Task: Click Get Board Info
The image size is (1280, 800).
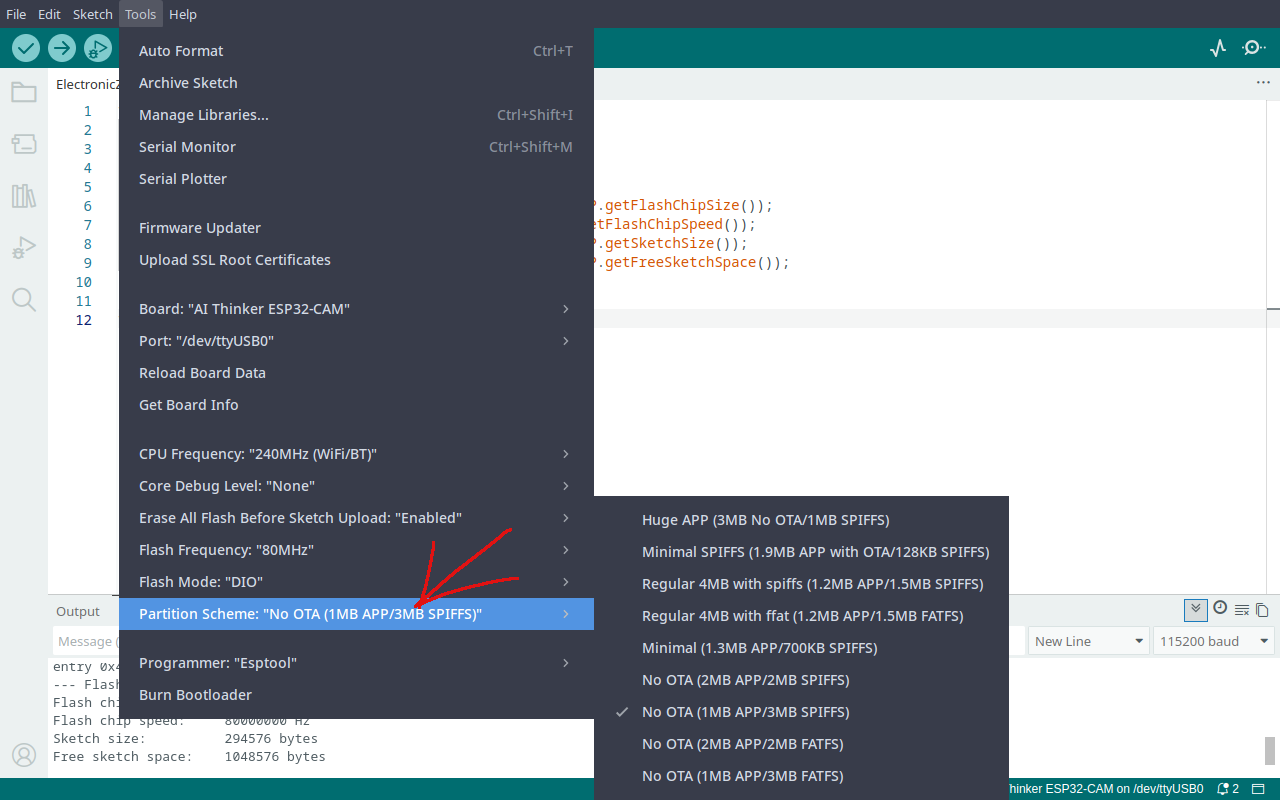Action: click(x=356, y=405)
